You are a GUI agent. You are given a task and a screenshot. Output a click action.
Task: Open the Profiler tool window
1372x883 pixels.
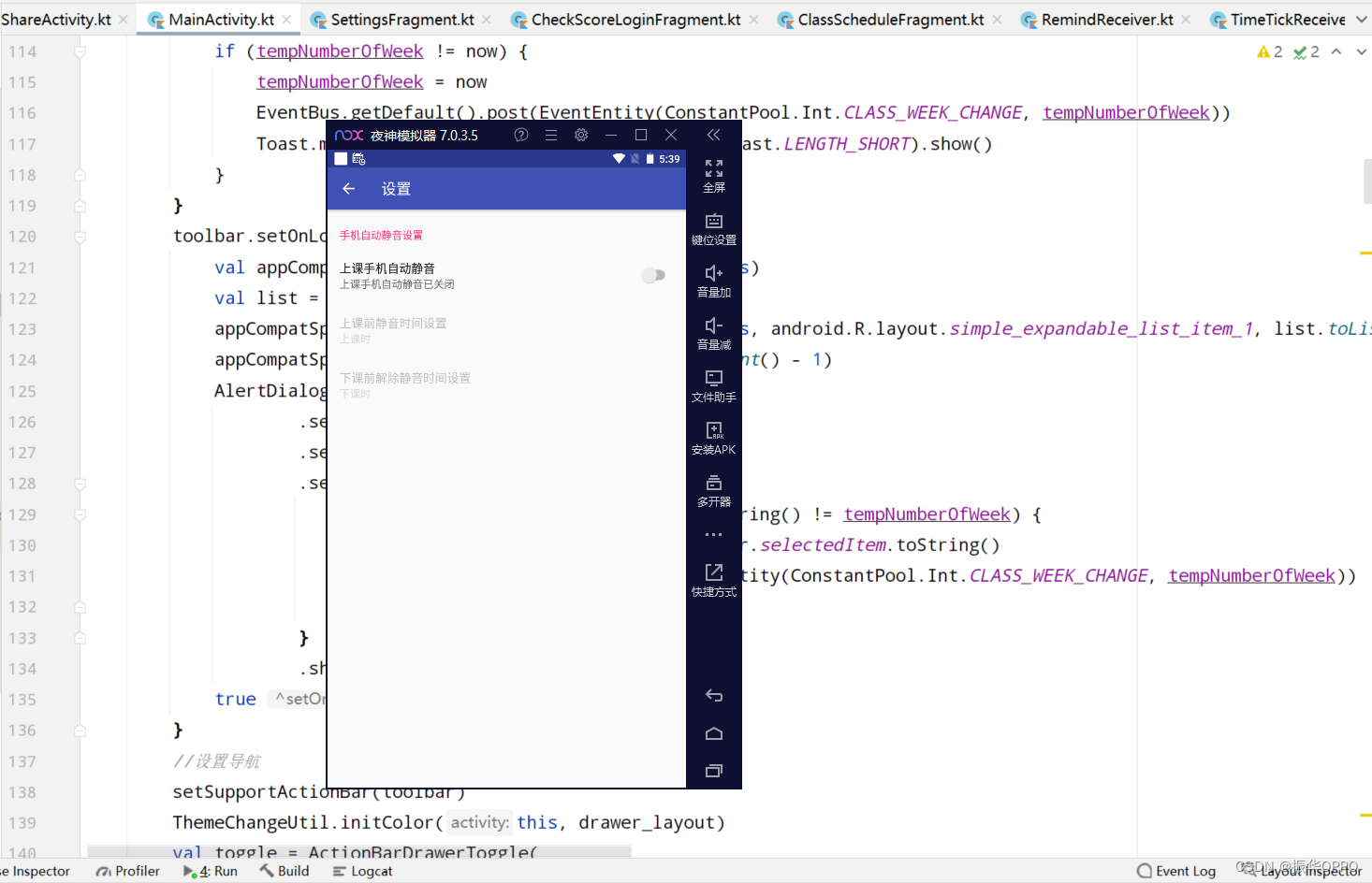[128, 871]
